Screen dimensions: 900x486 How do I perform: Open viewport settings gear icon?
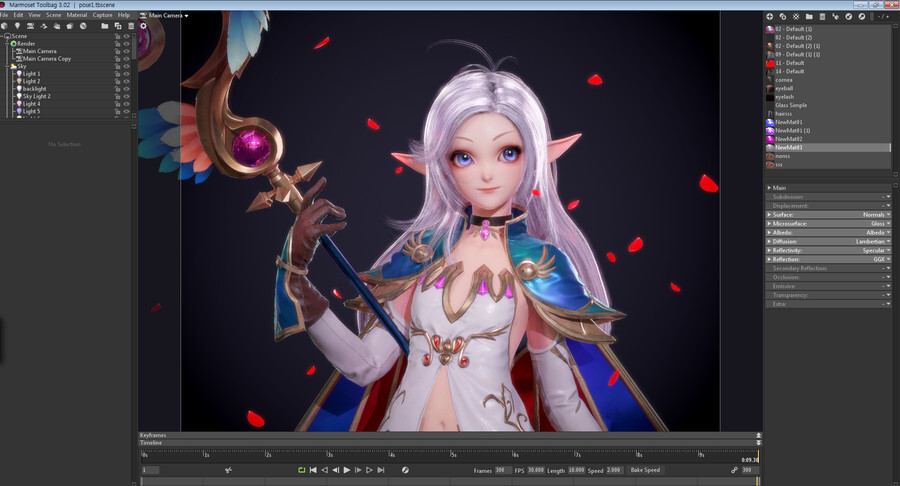coord(143,26)
